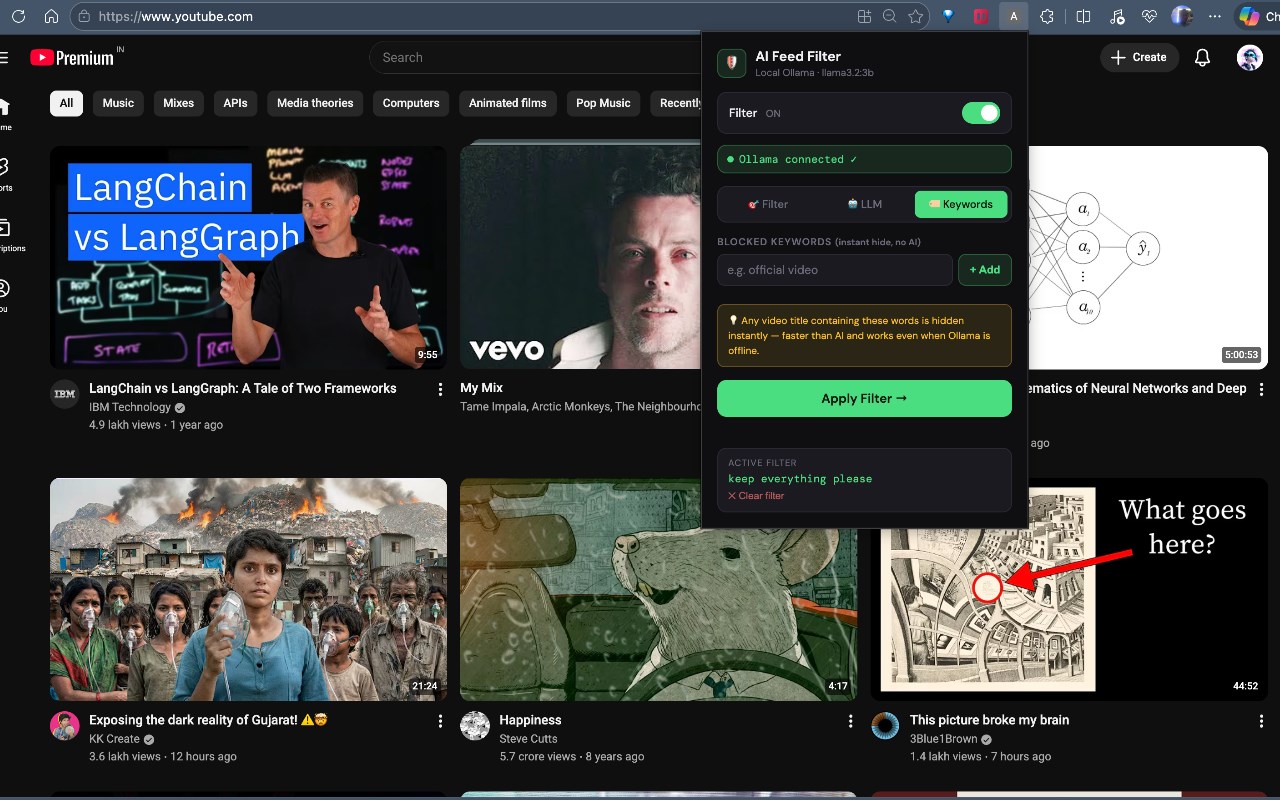Image resolution: width=1280 pixels, height=800 pixels.
Task: Reload the page with the refresh icon
Action: (18, 16)
